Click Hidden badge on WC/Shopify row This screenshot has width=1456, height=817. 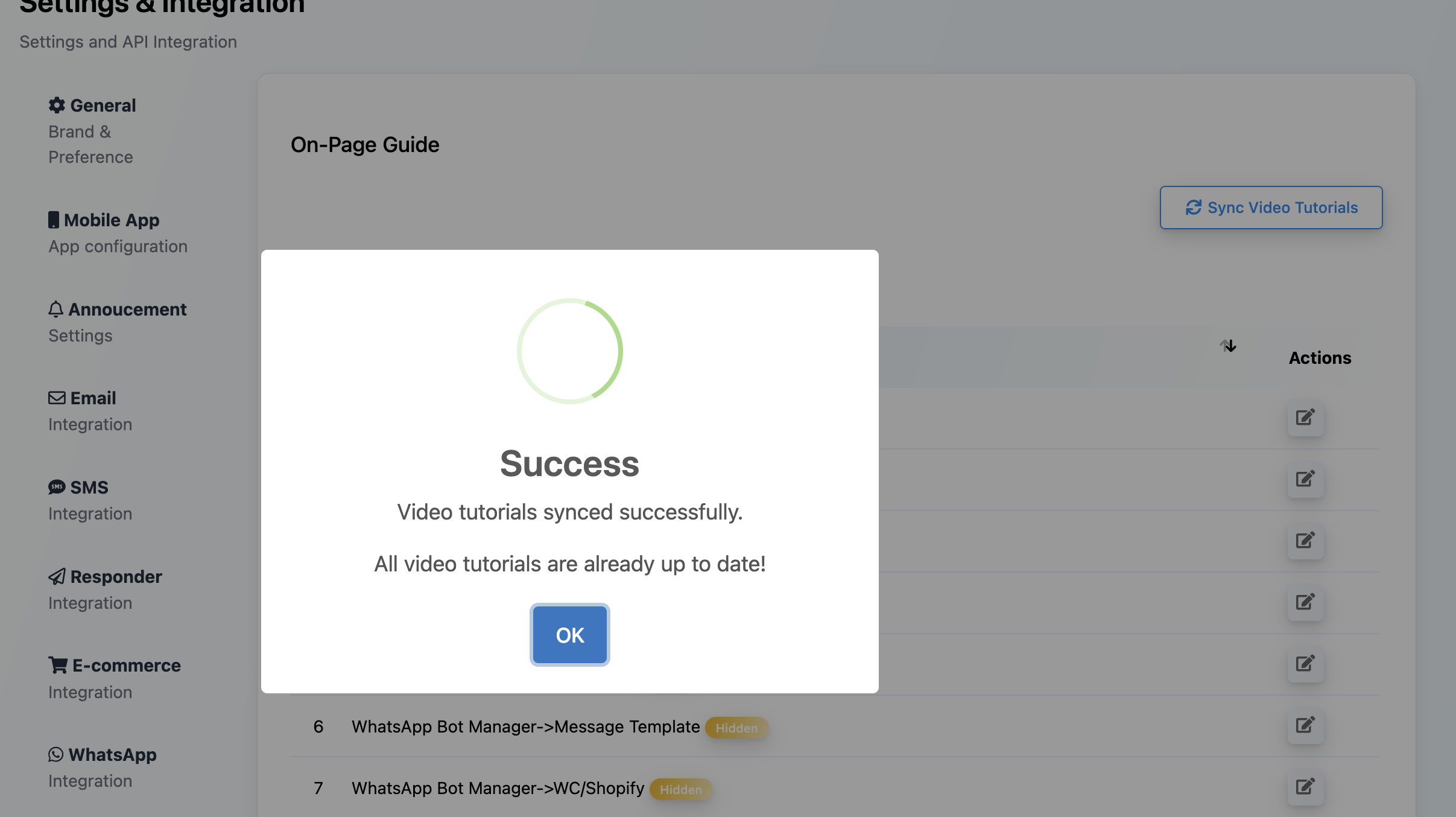point(680,789)
